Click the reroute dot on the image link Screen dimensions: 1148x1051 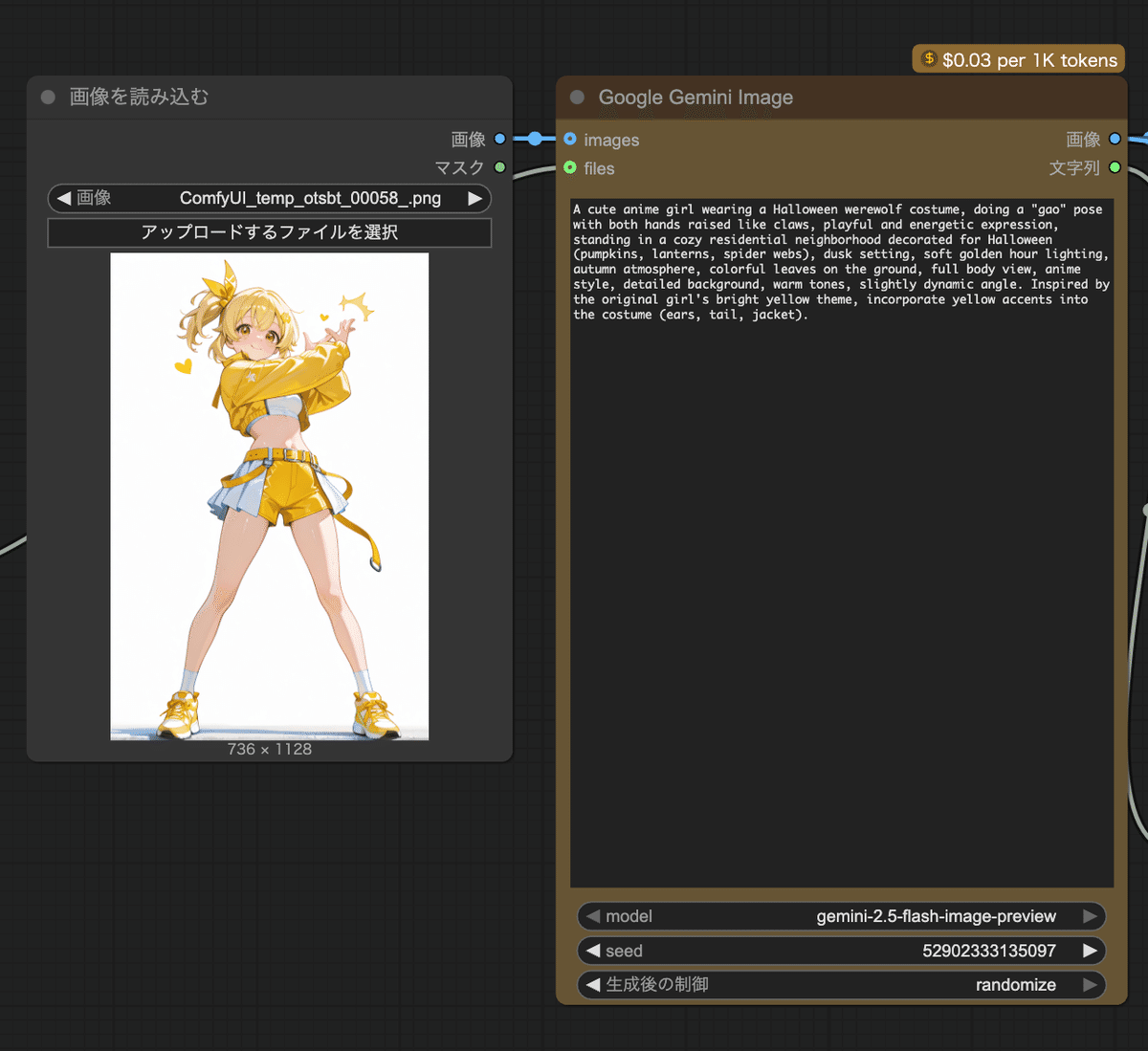535,140
